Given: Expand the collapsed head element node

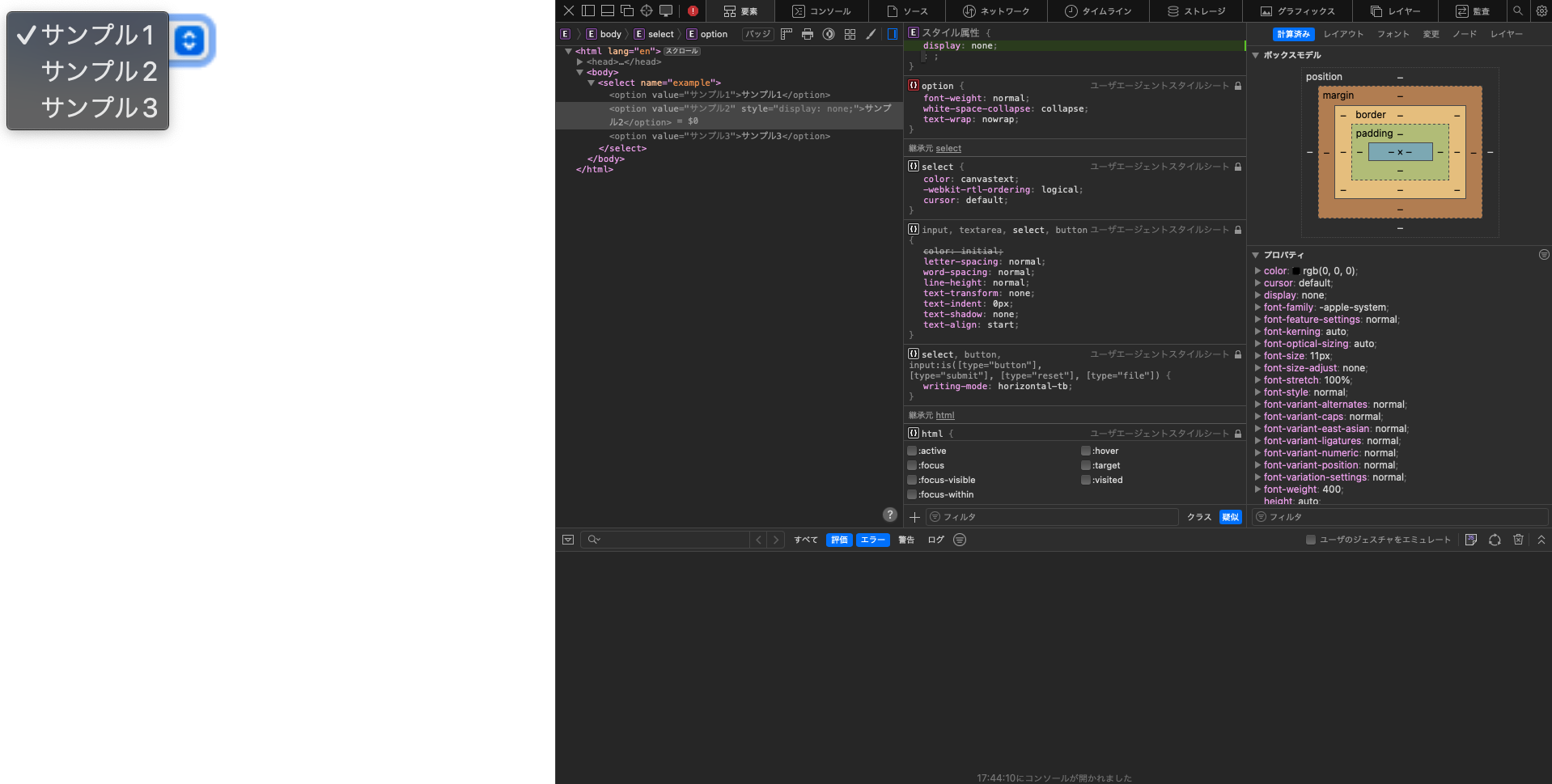Looking at the screenshot, I should 580,62.
